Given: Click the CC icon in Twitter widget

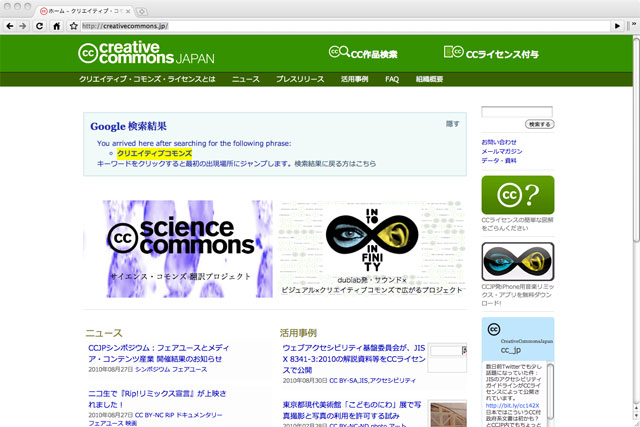Looking at the screenshot, I should [x=494, y=329].
